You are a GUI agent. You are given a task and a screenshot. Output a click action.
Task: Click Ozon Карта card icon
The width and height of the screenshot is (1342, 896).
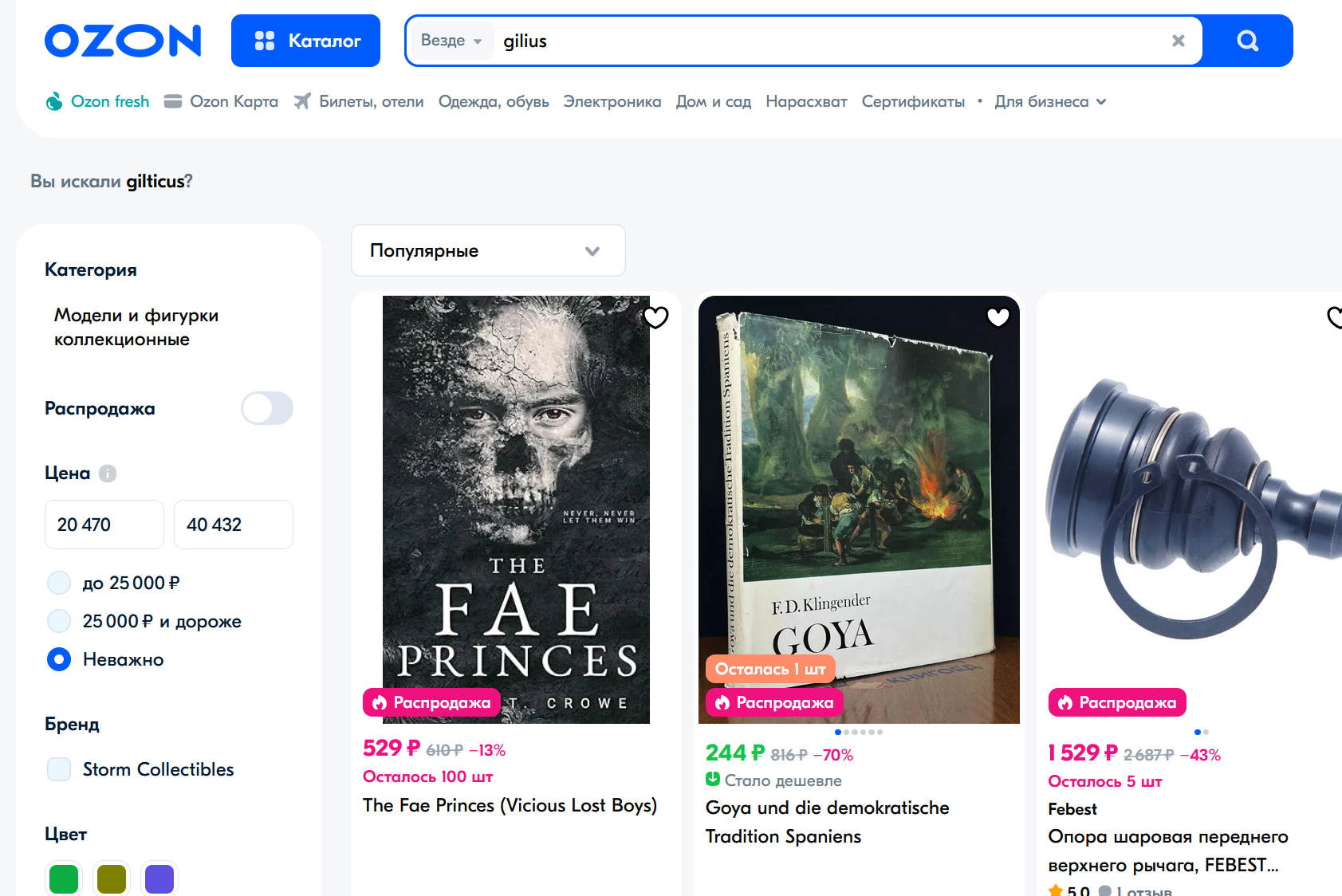pos(173,101)
